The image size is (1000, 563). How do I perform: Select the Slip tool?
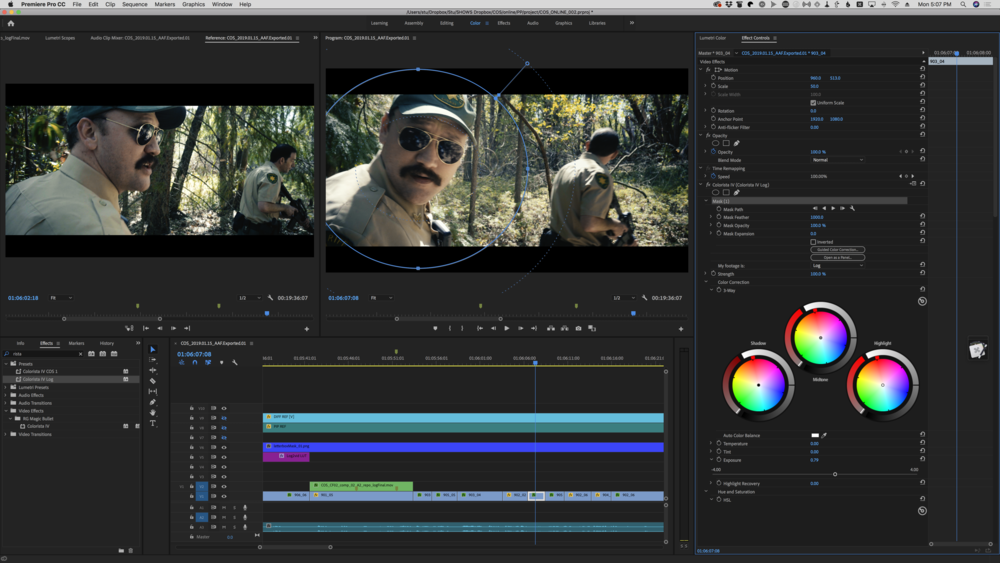[x=152, y=391]
